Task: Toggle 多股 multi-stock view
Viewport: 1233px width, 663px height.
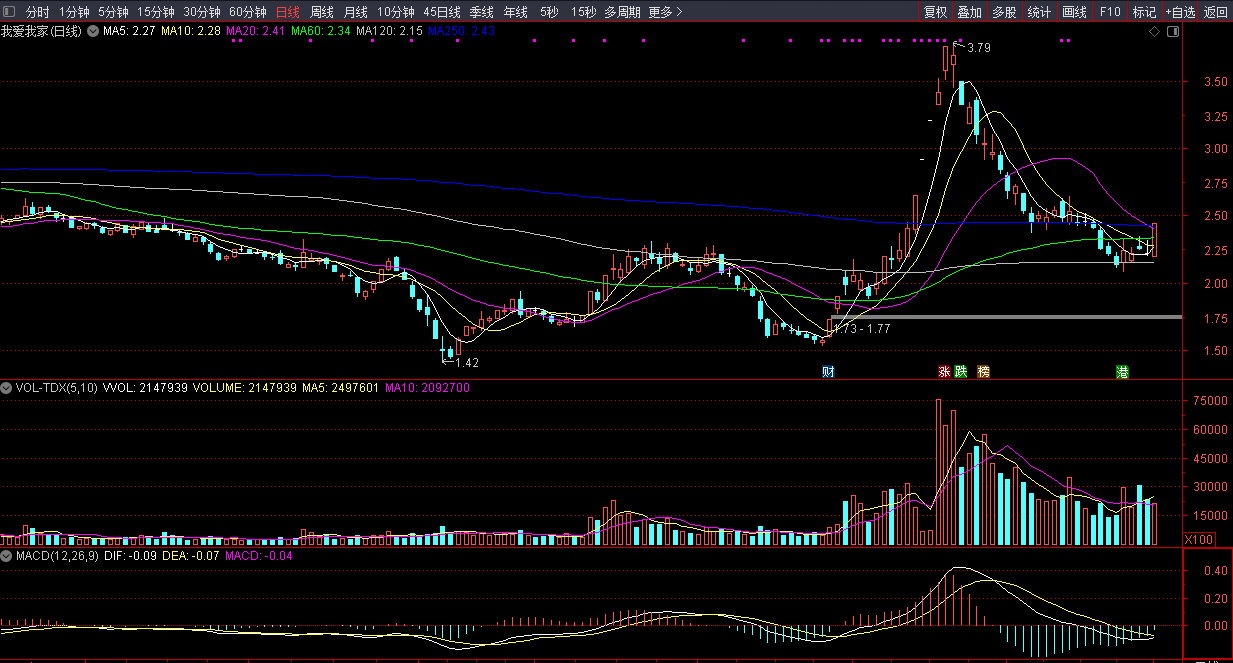Action: click(1004, 12)
